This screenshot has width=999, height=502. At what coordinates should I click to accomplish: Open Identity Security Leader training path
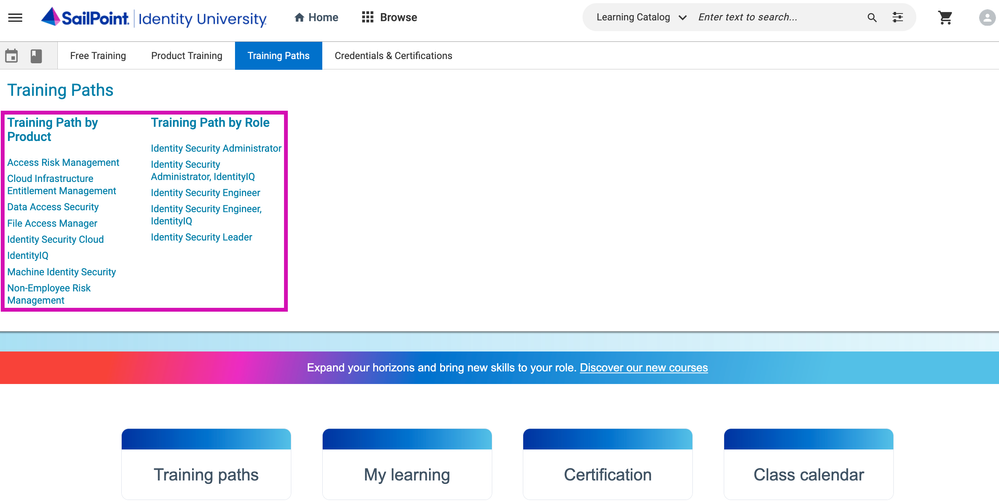(x=201, y=238)
